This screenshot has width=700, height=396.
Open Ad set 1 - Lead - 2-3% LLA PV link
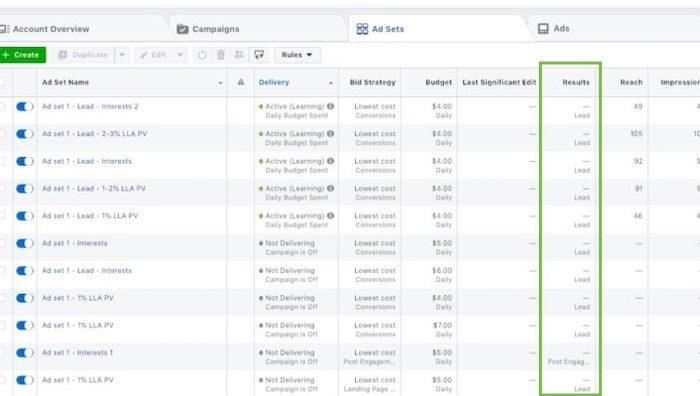[95, 133]
